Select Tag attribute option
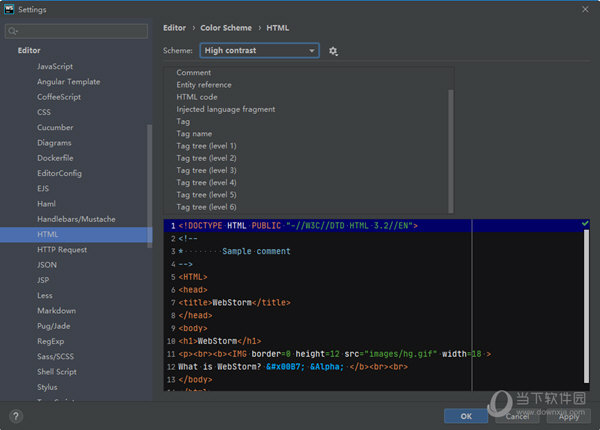The image size is (600, 430). point(183,122)
